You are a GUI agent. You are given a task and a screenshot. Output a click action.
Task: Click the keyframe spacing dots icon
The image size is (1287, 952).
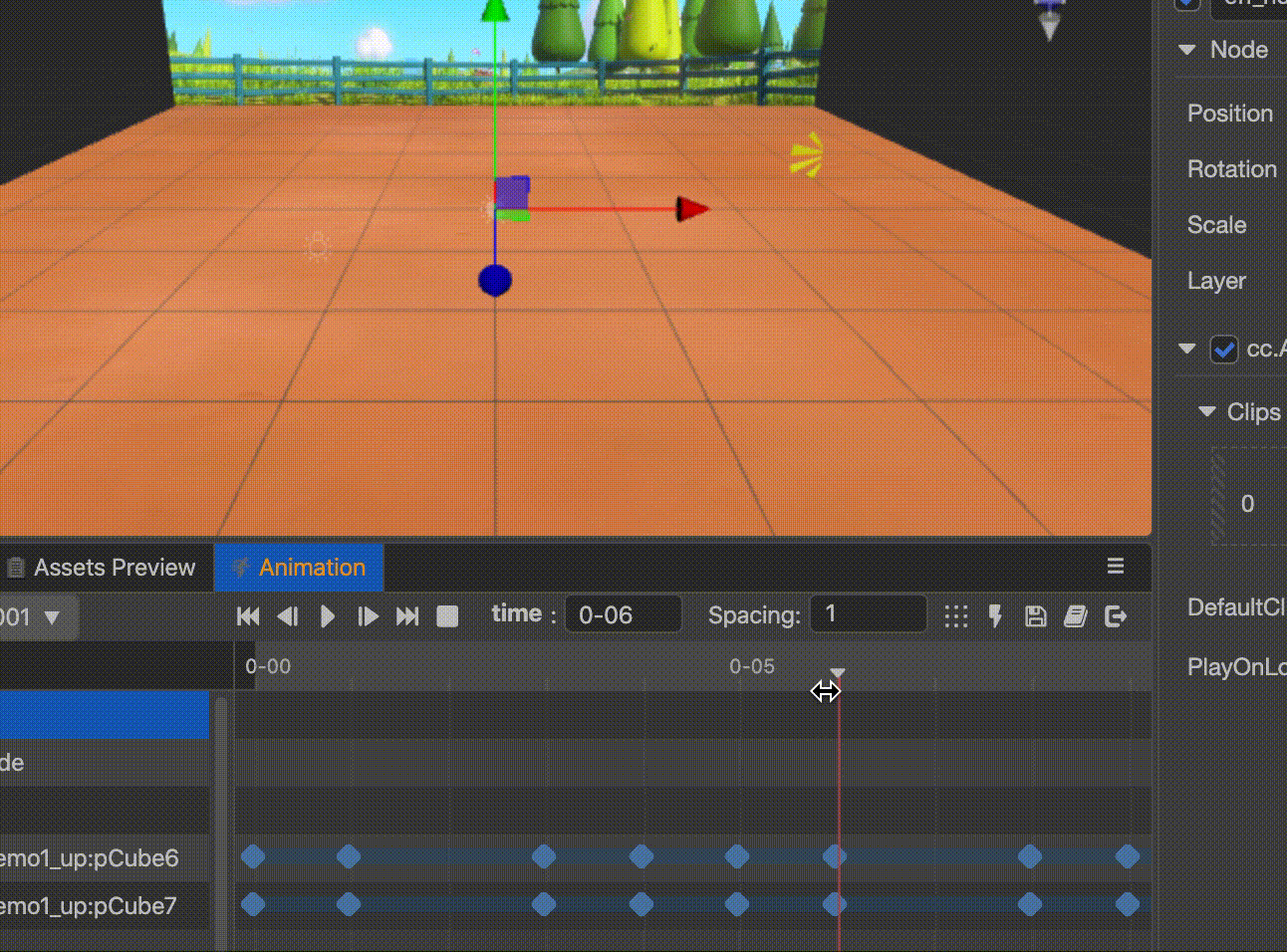point(955,616)
